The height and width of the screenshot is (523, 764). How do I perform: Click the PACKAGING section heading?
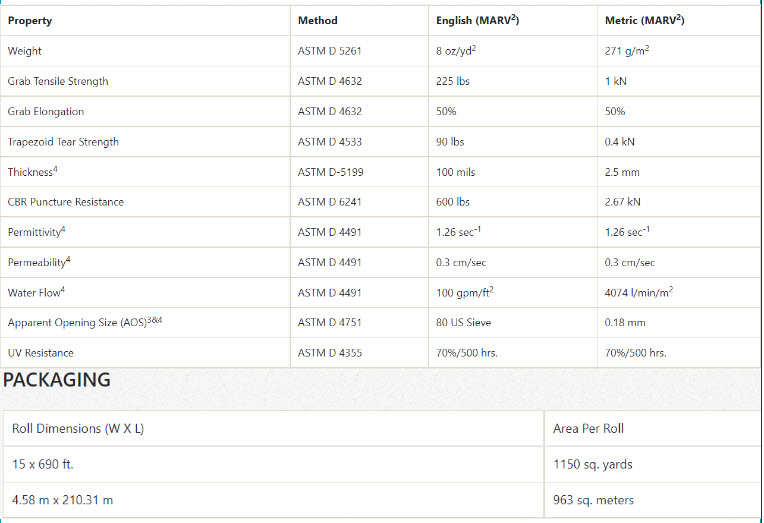[57, 380]
